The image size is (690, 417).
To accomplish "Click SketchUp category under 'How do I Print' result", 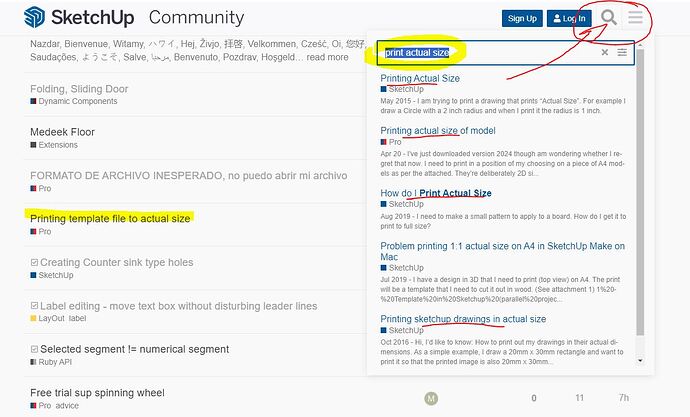I will [402, 204].
